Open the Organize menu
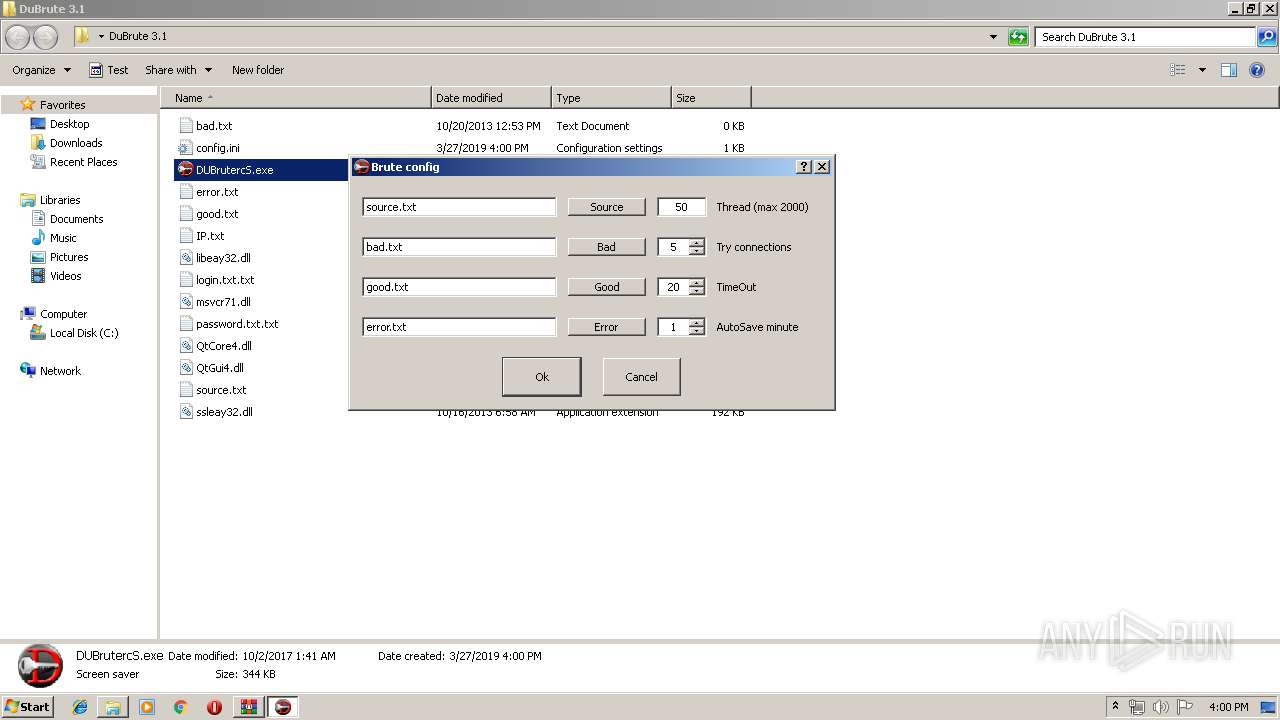This screenshot has height=720, width=1280. click(x=41, y=70)
